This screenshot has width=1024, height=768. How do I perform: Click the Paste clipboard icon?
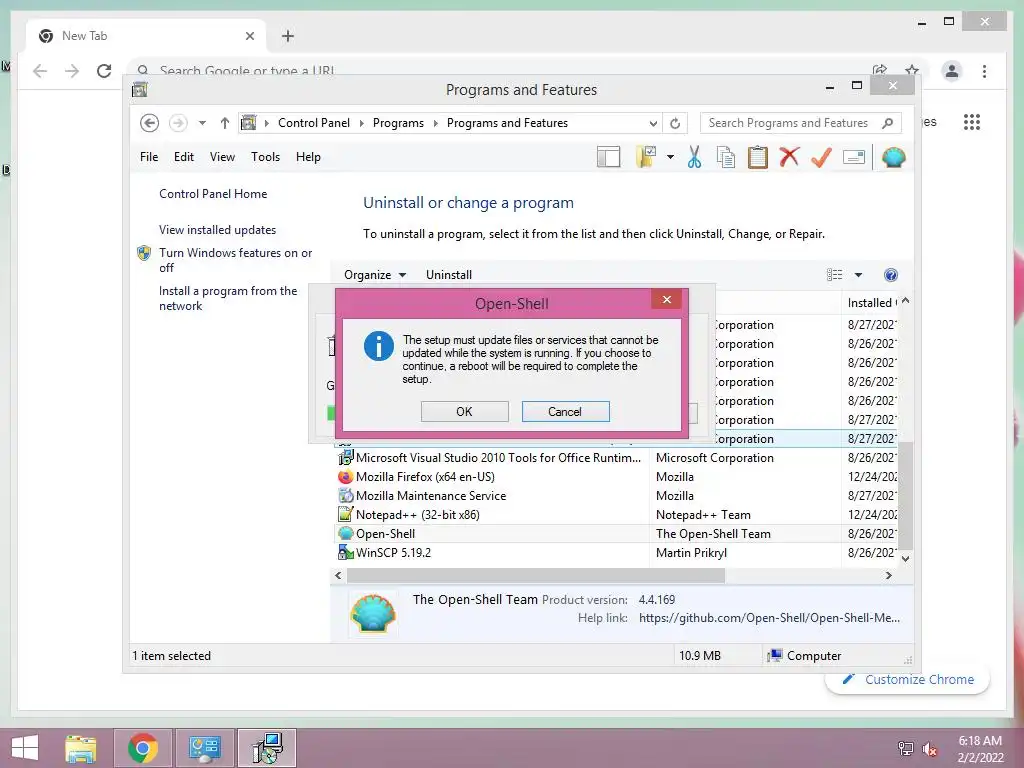point(758,157)
